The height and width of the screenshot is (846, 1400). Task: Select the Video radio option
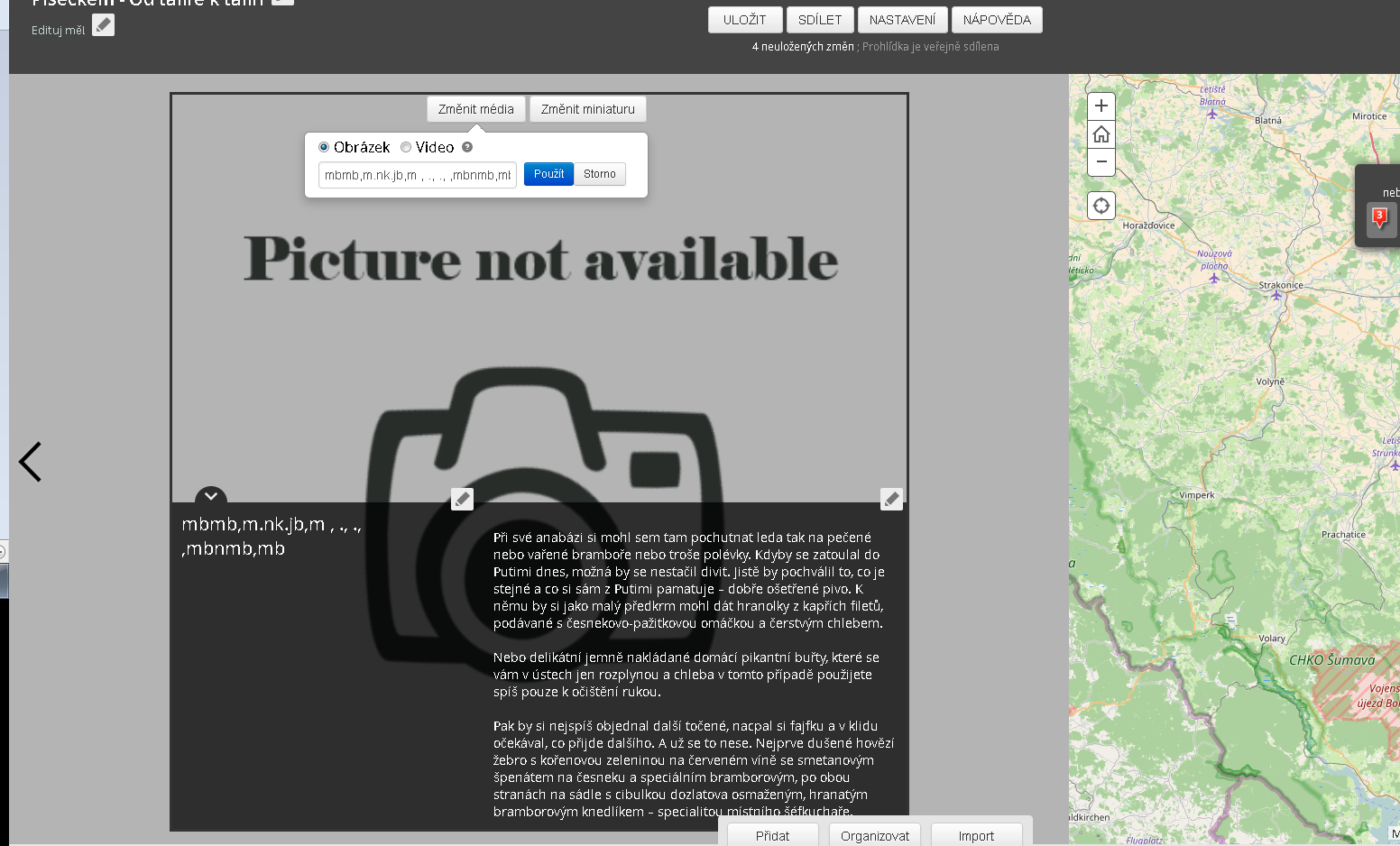coord(406,147)
